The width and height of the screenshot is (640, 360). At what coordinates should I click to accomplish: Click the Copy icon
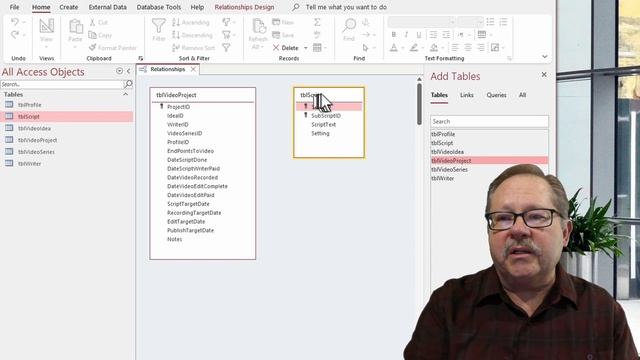[x=92, y=35]
